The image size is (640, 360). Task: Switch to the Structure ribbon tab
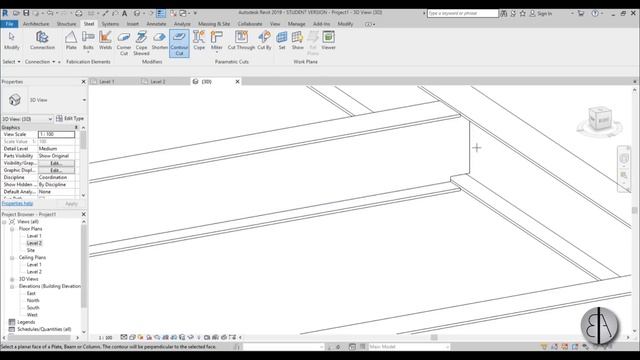[x=67, y=24]
